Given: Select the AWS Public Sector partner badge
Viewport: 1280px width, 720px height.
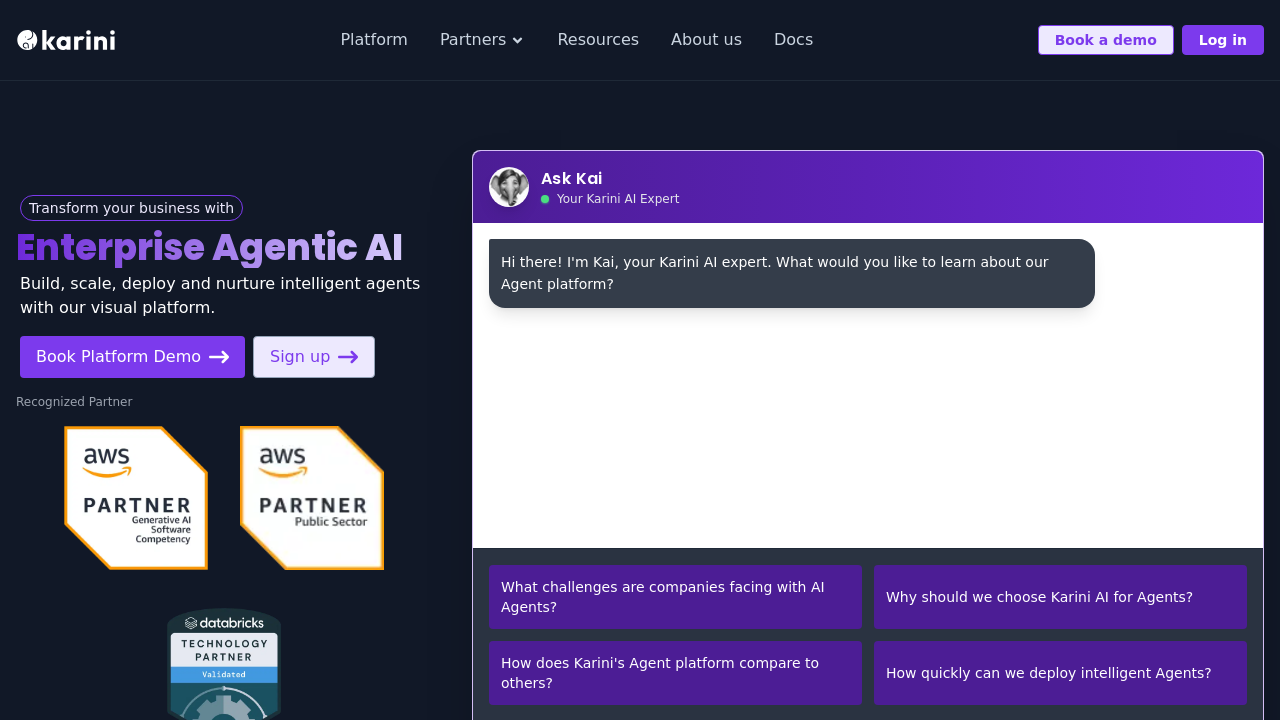Looking at the screenshot, I should pyautogui.click(x=311, y=497).
